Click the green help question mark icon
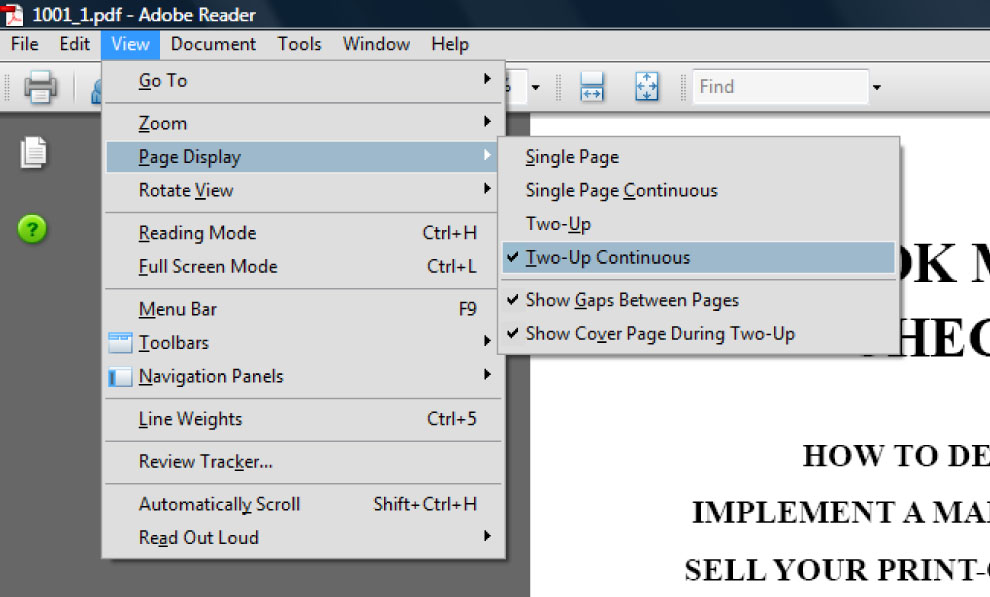 click(x=32, y=230)
